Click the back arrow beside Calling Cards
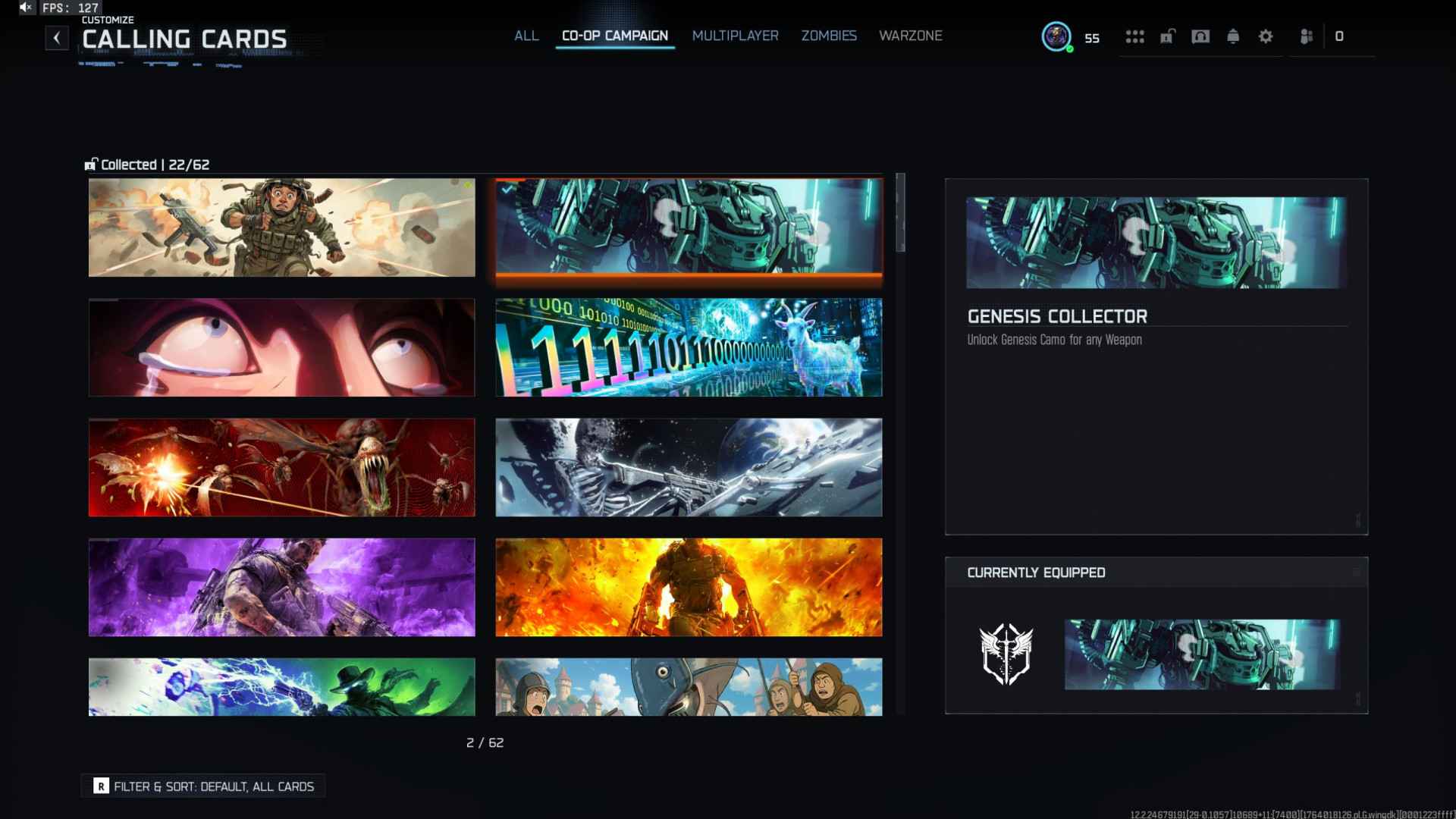Screen dimensions: 1456x819 (57, 38)
